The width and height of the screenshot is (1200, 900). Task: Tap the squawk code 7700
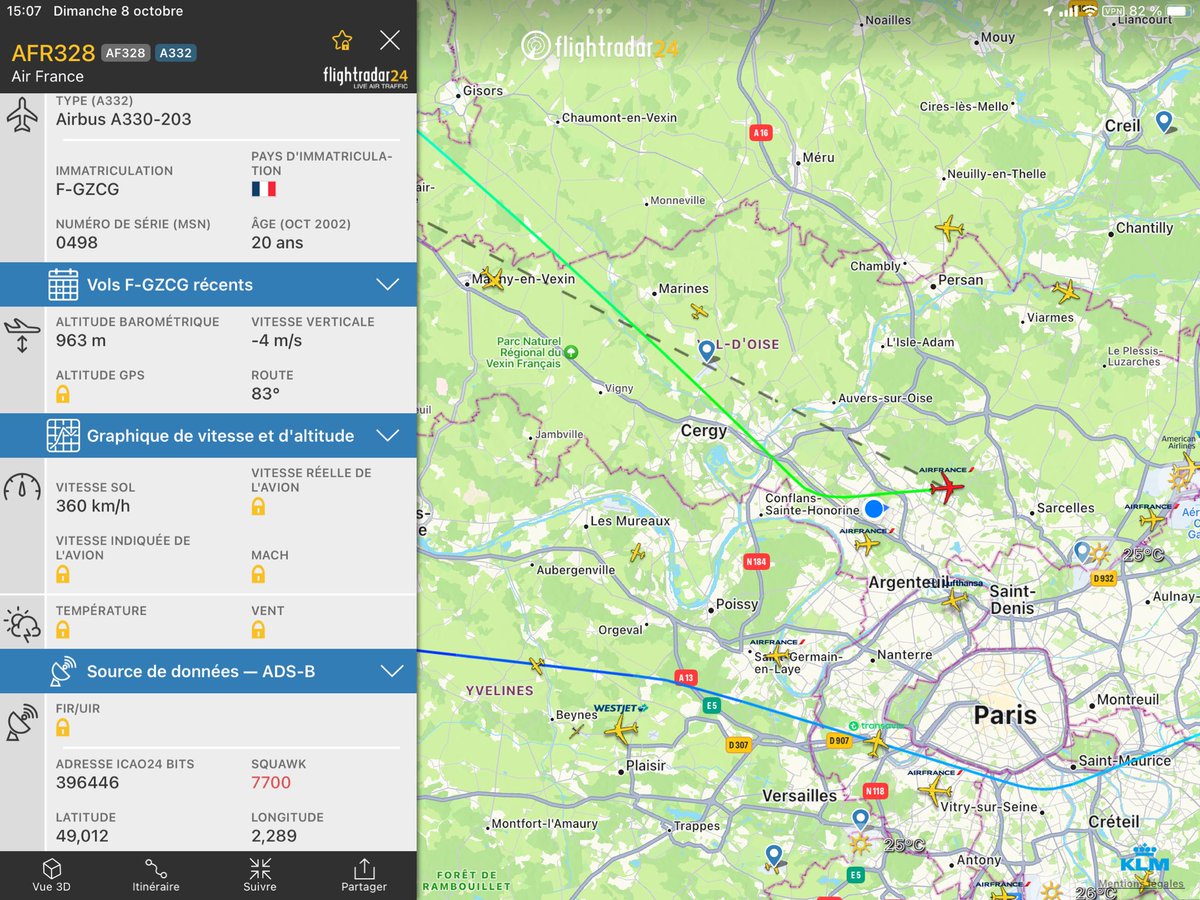(271, 782)
